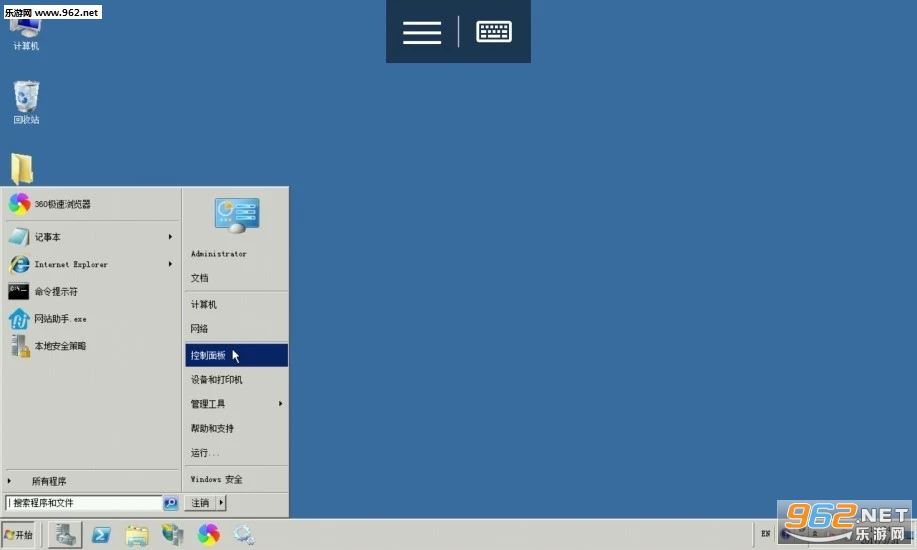Open 360极速浏览器 from the Start menu
Screen dimensions: 917x550
coord(62,204)
